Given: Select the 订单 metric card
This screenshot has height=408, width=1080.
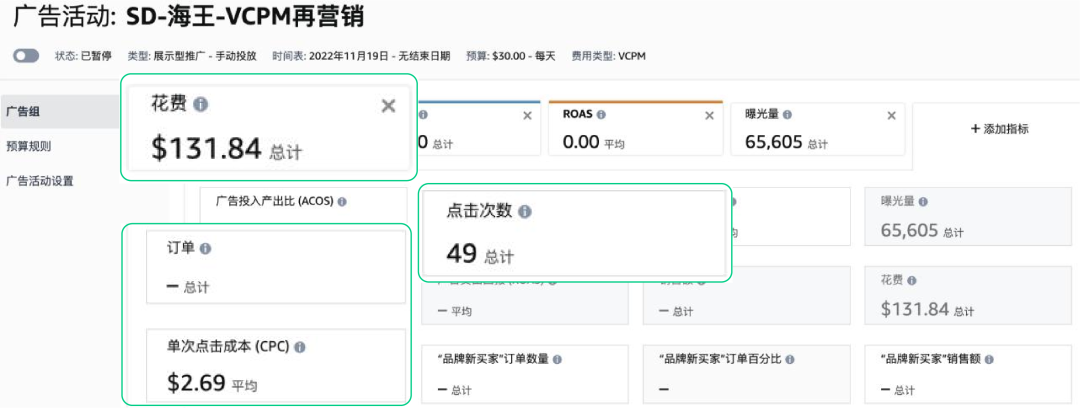Looking at the screenshot, I should pos(276,267).
